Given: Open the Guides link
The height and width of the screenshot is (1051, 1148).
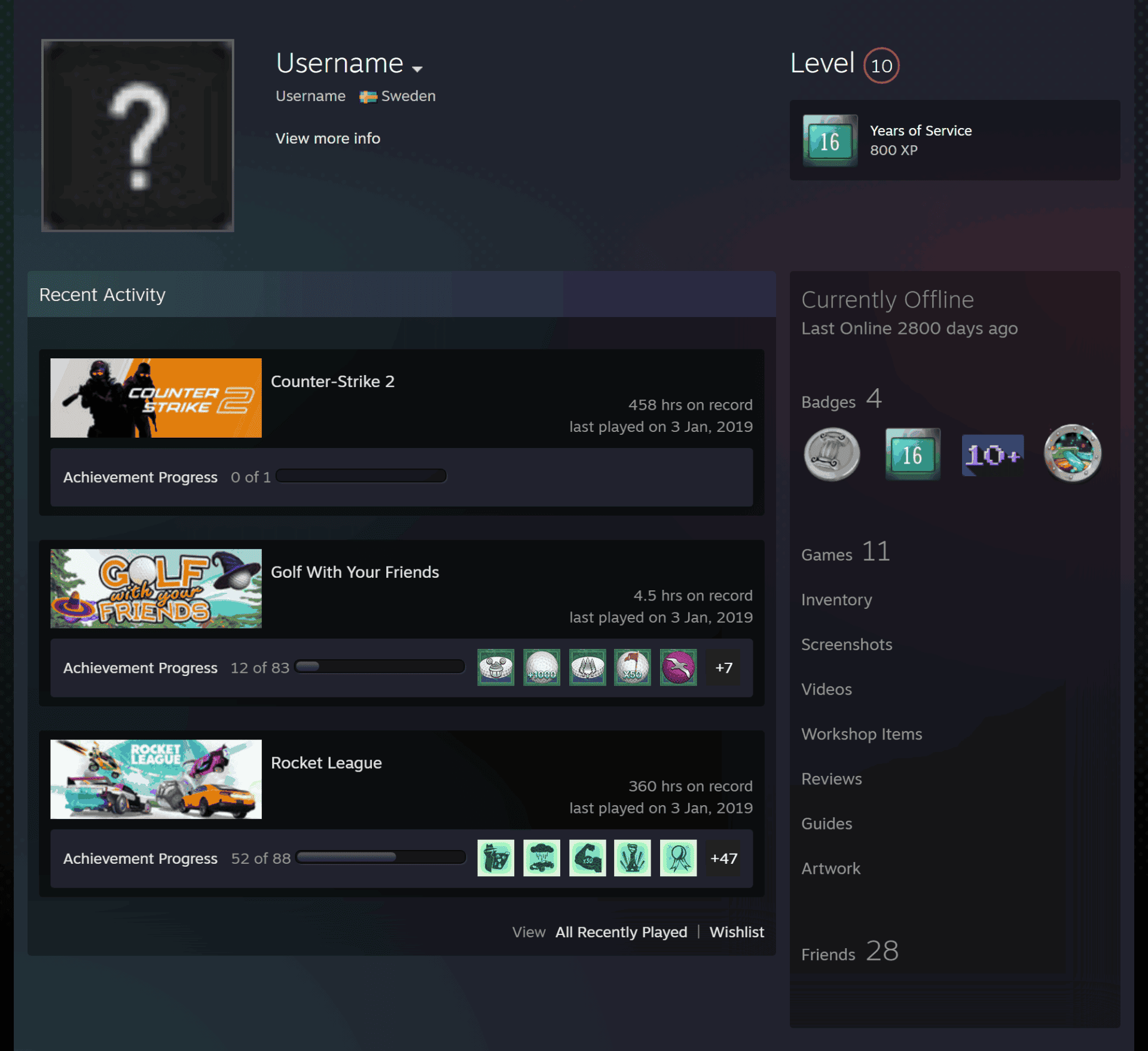Looking at the screenshot, I should coord(826,824).
